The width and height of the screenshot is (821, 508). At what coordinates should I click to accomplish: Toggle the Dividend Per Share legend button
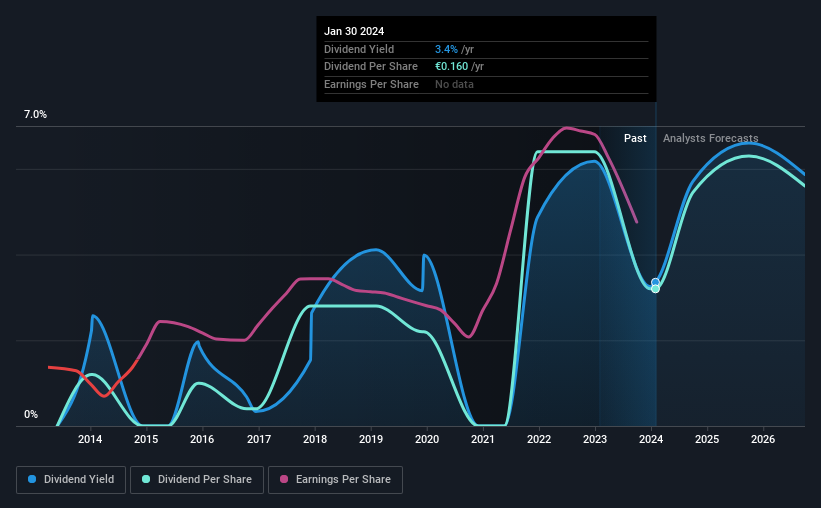(197, 480)
